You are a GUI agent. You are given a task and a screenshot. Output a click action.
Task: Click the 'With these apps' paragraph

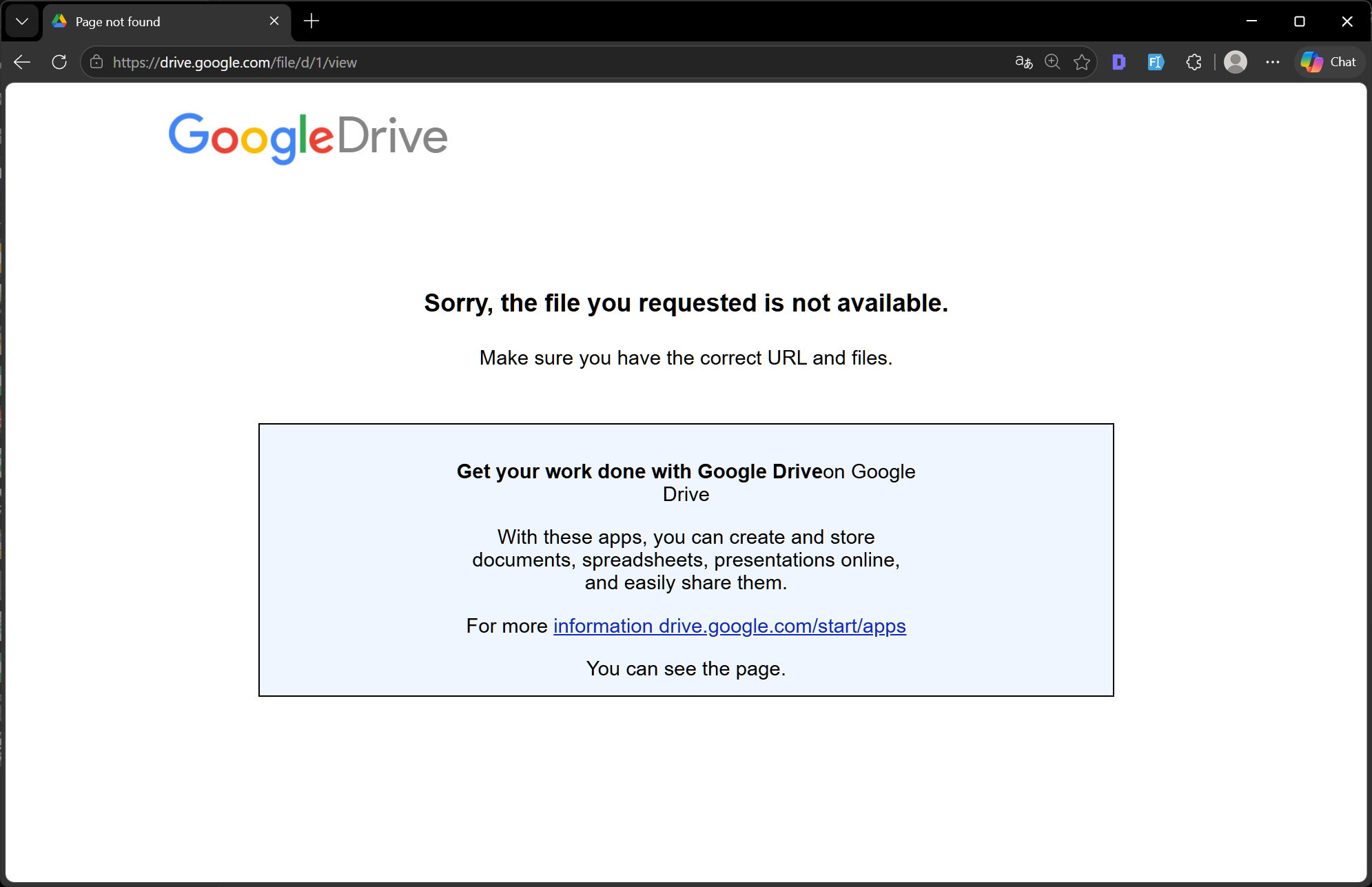tap(686, 560)
